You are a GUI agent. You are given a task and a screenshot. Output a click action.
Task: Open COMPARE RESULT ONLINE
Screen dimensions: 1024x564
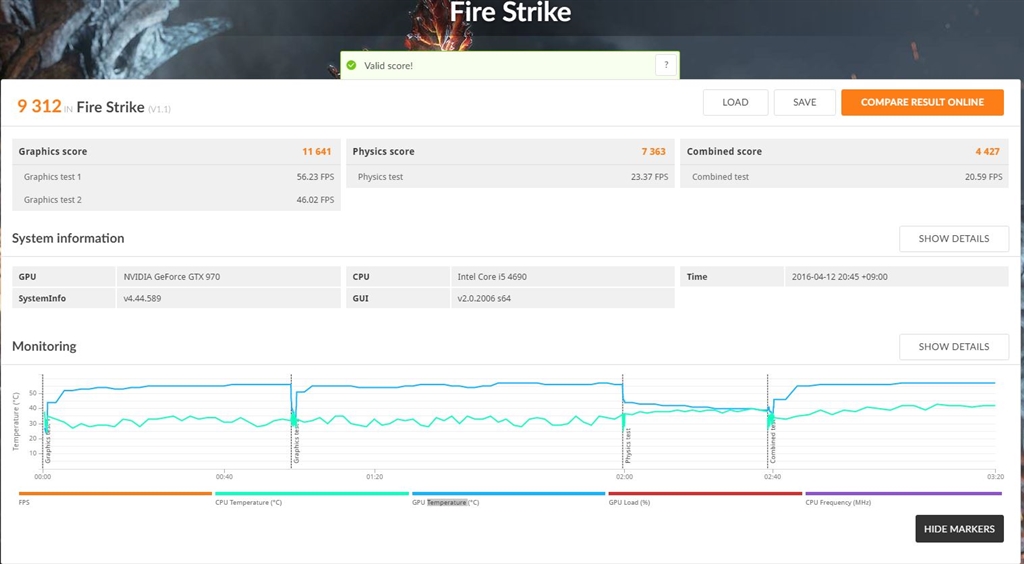[922, 102]
